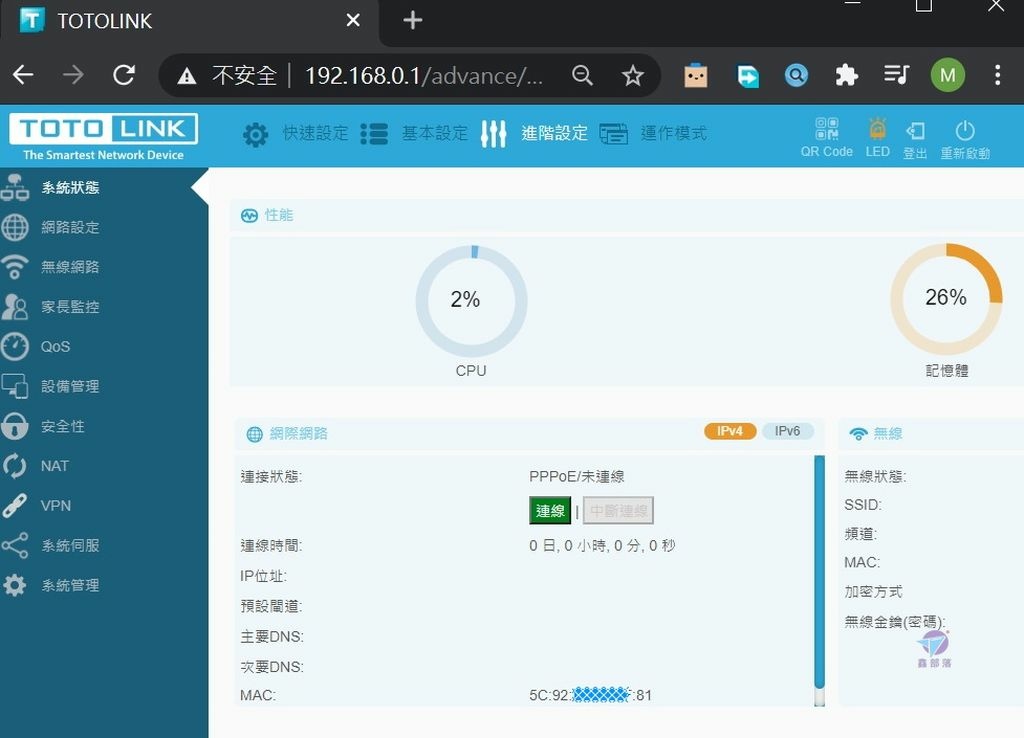Click QoS gauge icon
Viewport: 1024px width, 738px height.
click(14, 346)
